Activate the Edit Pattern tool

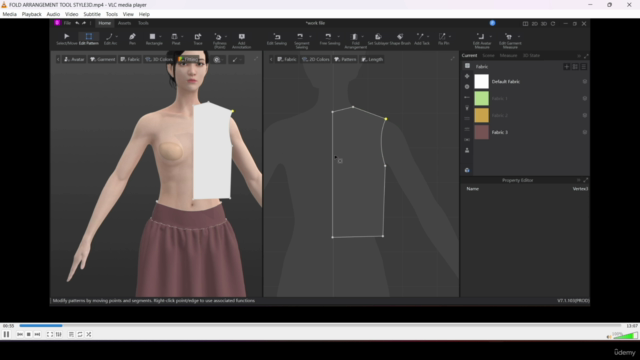89,39
